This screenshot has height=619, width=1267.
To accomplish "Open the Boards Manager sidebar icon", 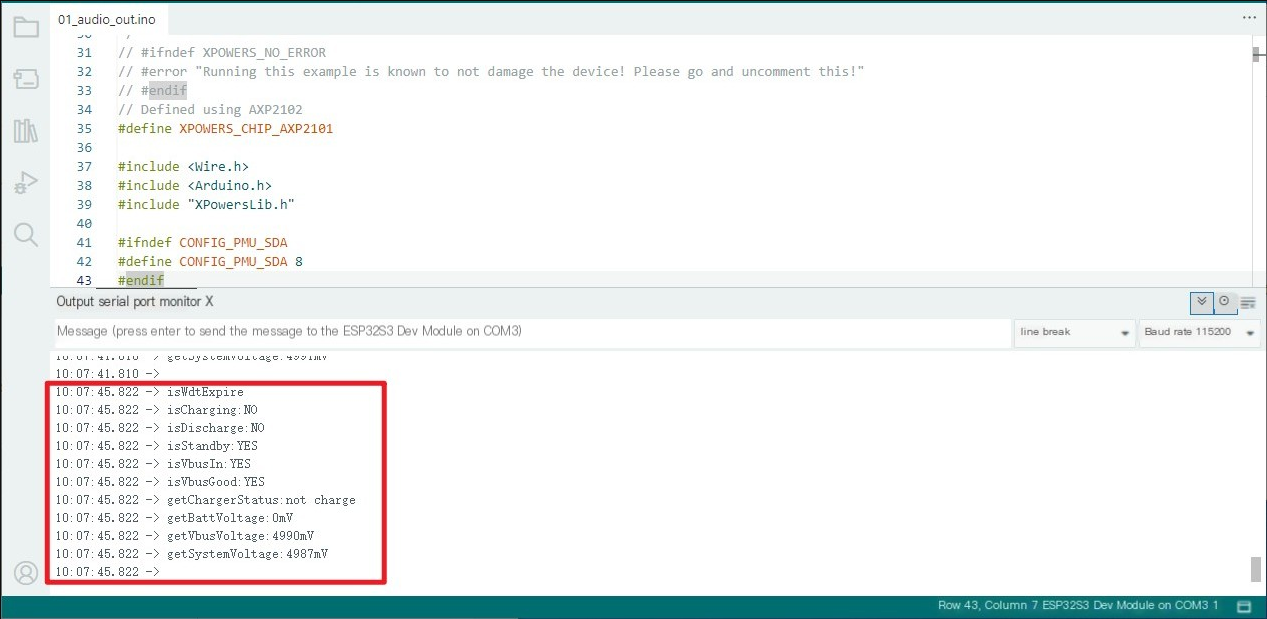I will point(26,79).
